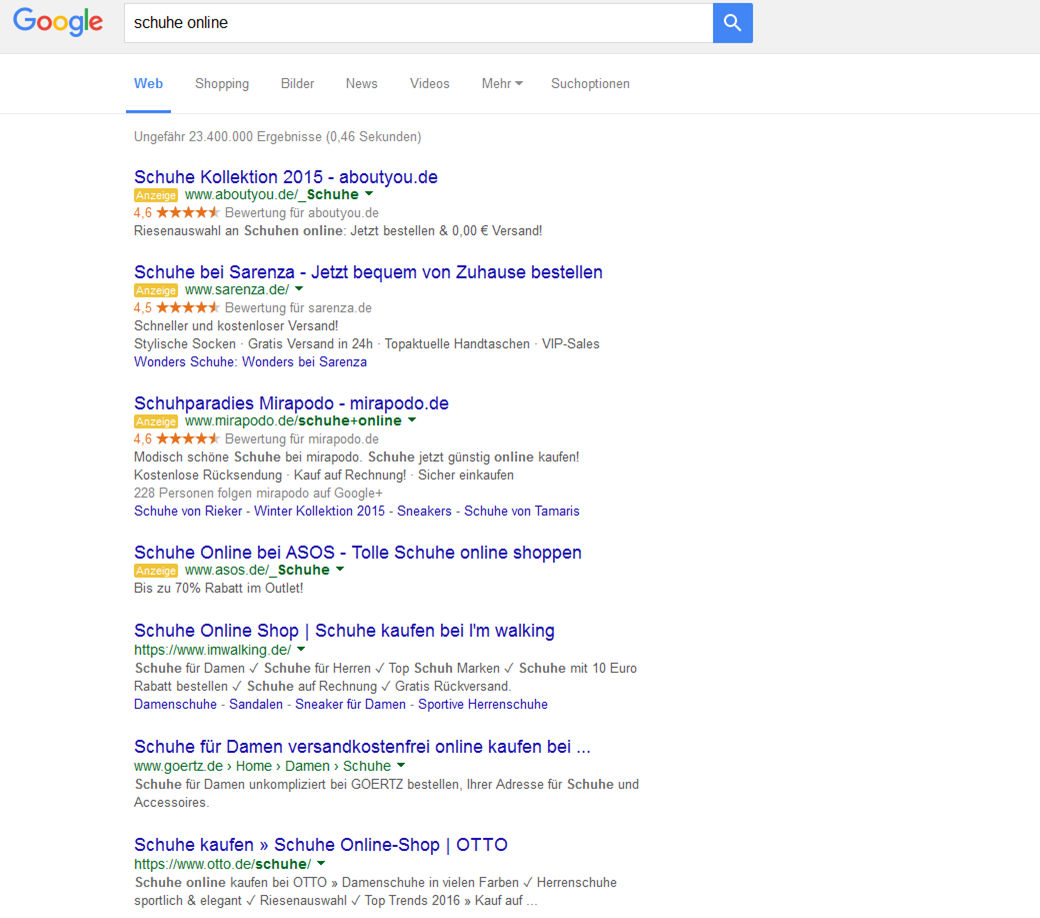Open the Mehr dropdown menu
This screenshot has height=918, width=1040.
pos(501,84)
